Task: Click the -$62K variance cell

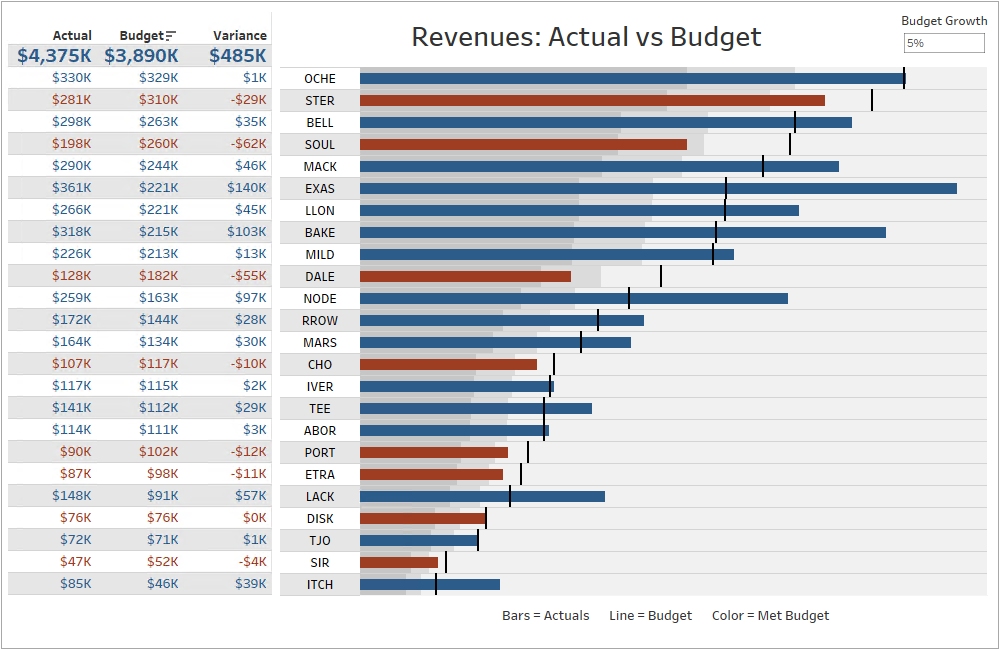Action: point(249,144)
